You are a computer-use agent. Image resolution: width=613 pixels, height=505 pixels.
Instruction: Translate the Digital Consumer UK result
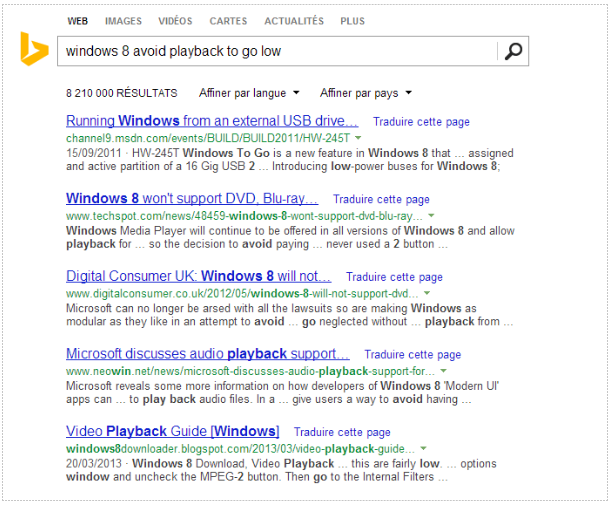tap(394, 277)
